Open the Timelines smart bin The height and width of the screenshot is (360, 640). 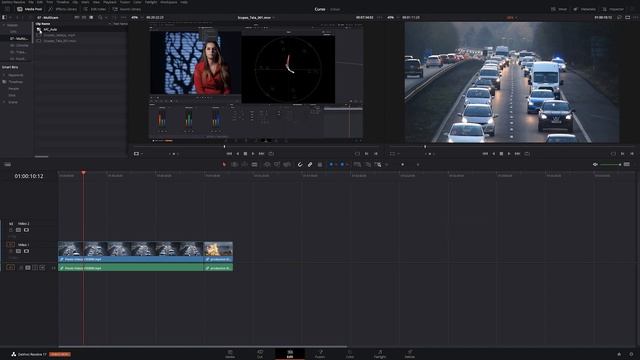pos(16,82)
